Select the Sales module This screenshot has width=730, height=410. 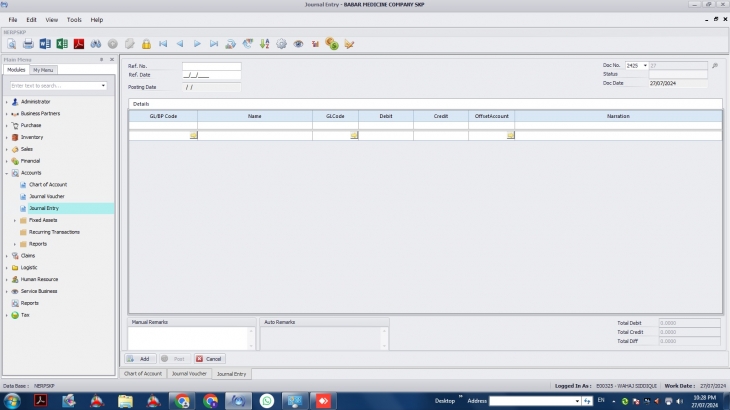[x=27, y=149]
